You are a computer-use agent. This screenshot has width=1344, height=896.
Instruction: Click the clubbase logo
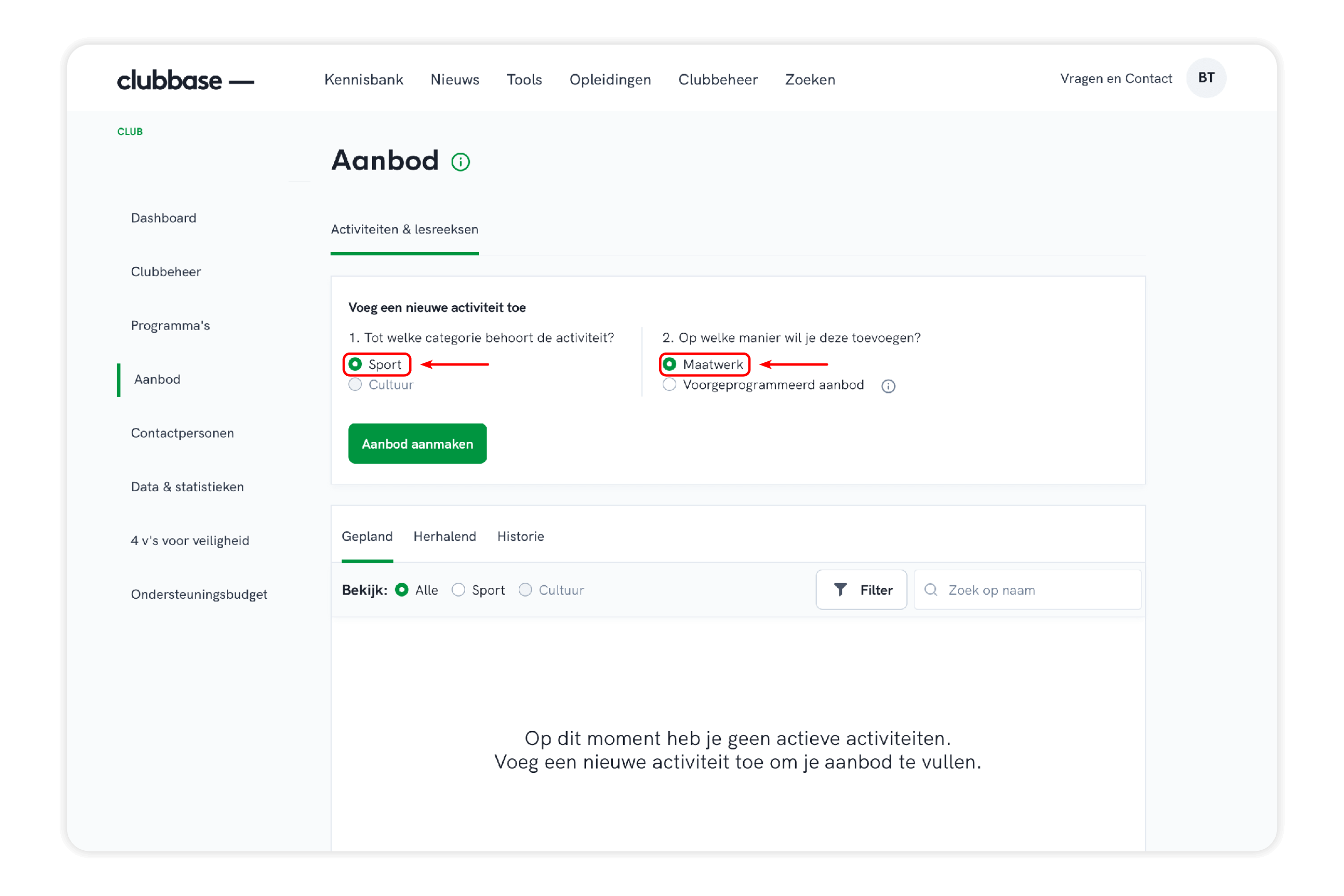(185, 80)
